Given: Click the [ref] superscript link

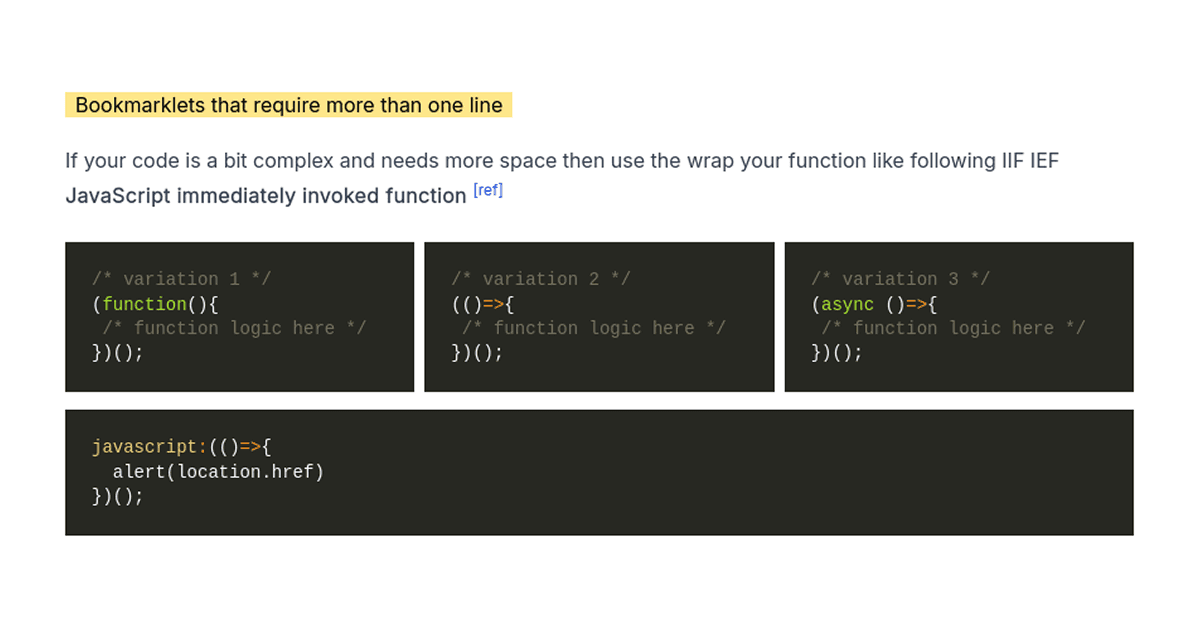Looking at the screenshot, I should (x=487, y=189).
